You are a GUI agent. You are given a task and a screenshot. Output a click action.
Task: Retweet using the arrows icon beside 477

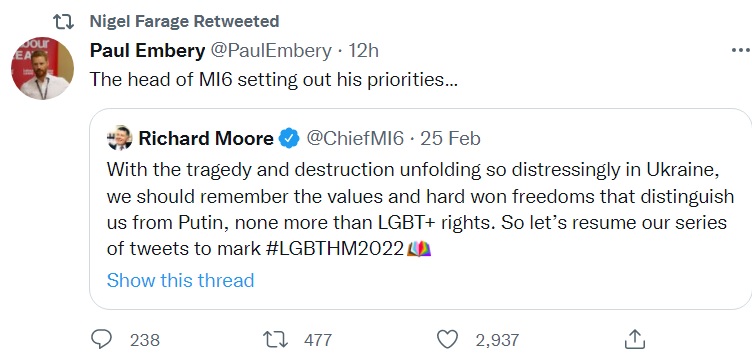(x=275, y=340)
